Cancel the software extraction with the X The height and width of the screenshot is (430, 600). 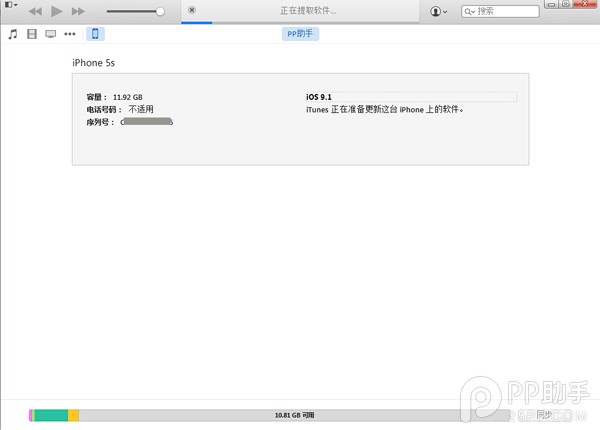192,10
